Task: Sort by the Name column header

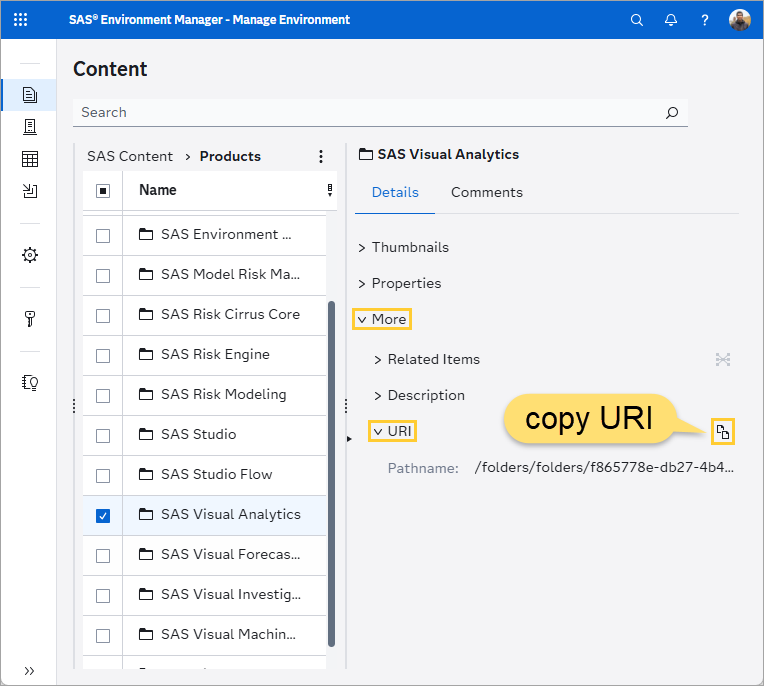Action: (x=157, y=190)
